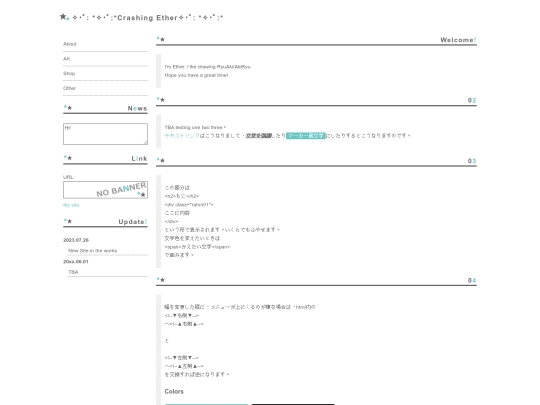
Task: Click the star icon beside site title
Action: click(x=64, y=17)
